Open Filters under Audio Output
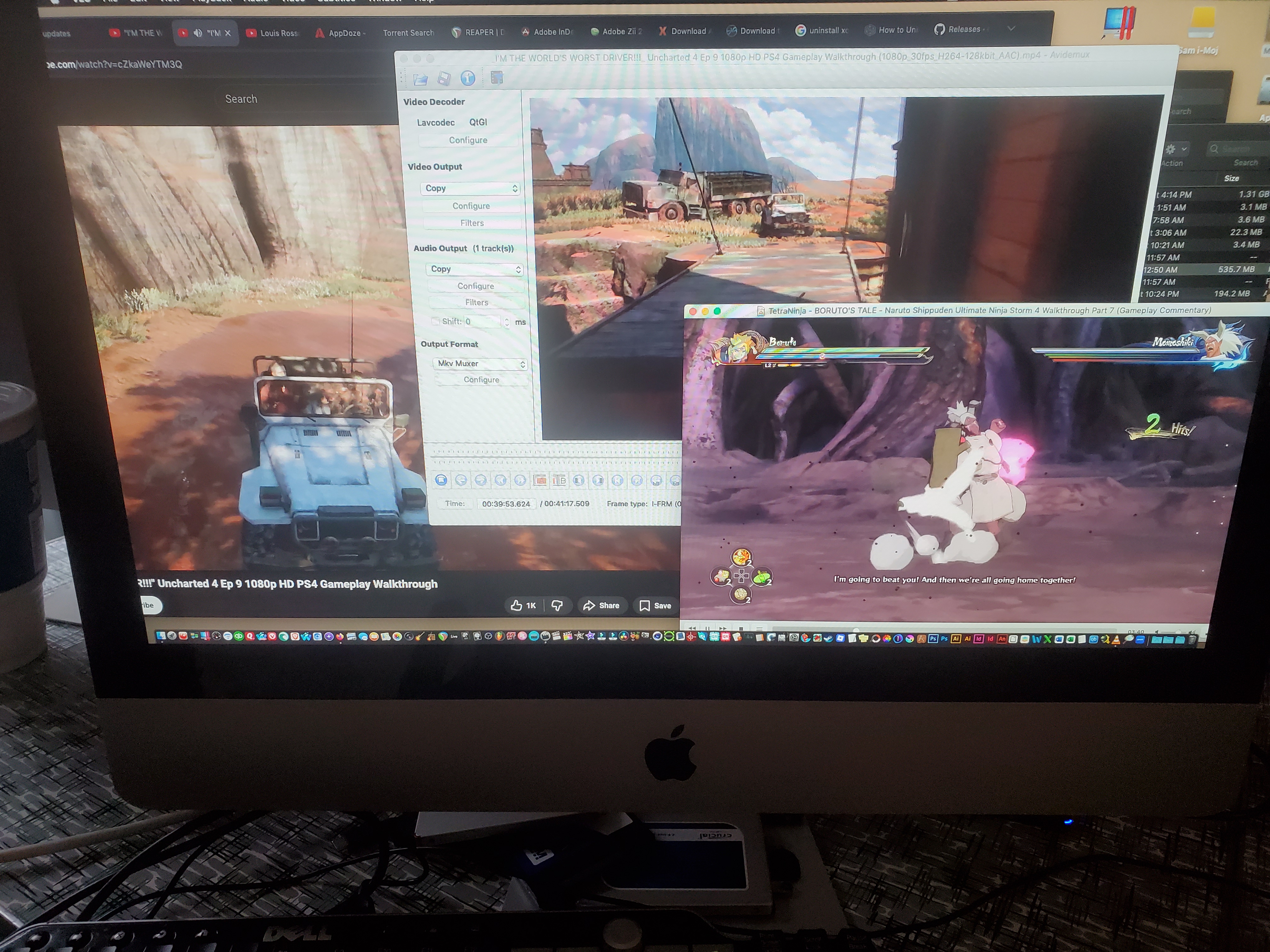This screenshot has width=1270, height=952. coord(477,303)
